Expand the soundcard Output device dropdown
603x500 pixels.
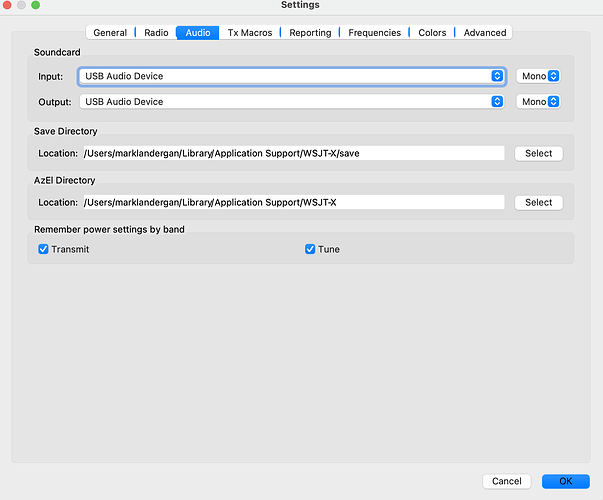pyautogui.click(x=292, y=102)
